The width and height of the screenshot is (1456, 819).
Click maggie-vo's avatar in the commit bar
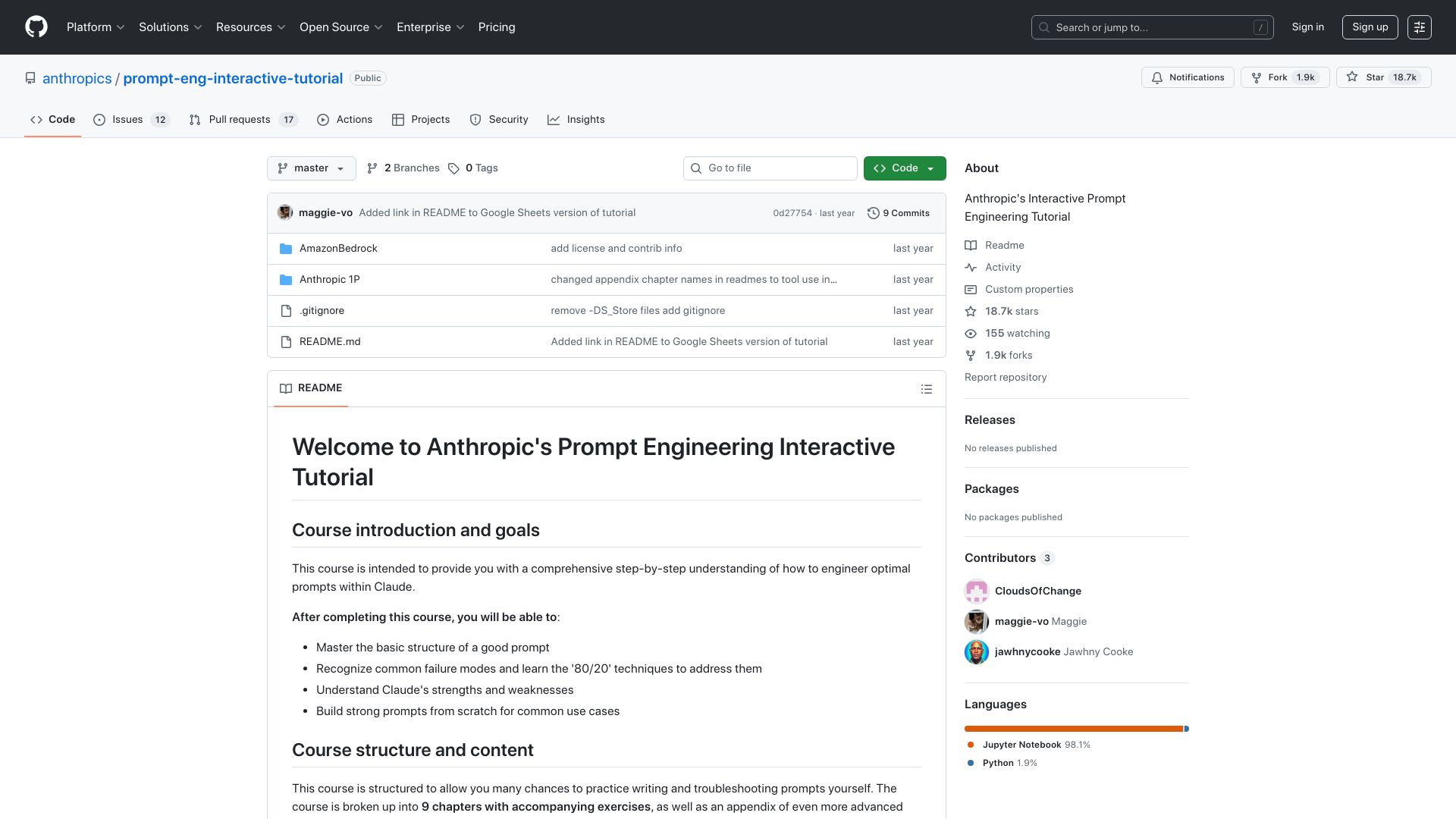click(285, 213)
